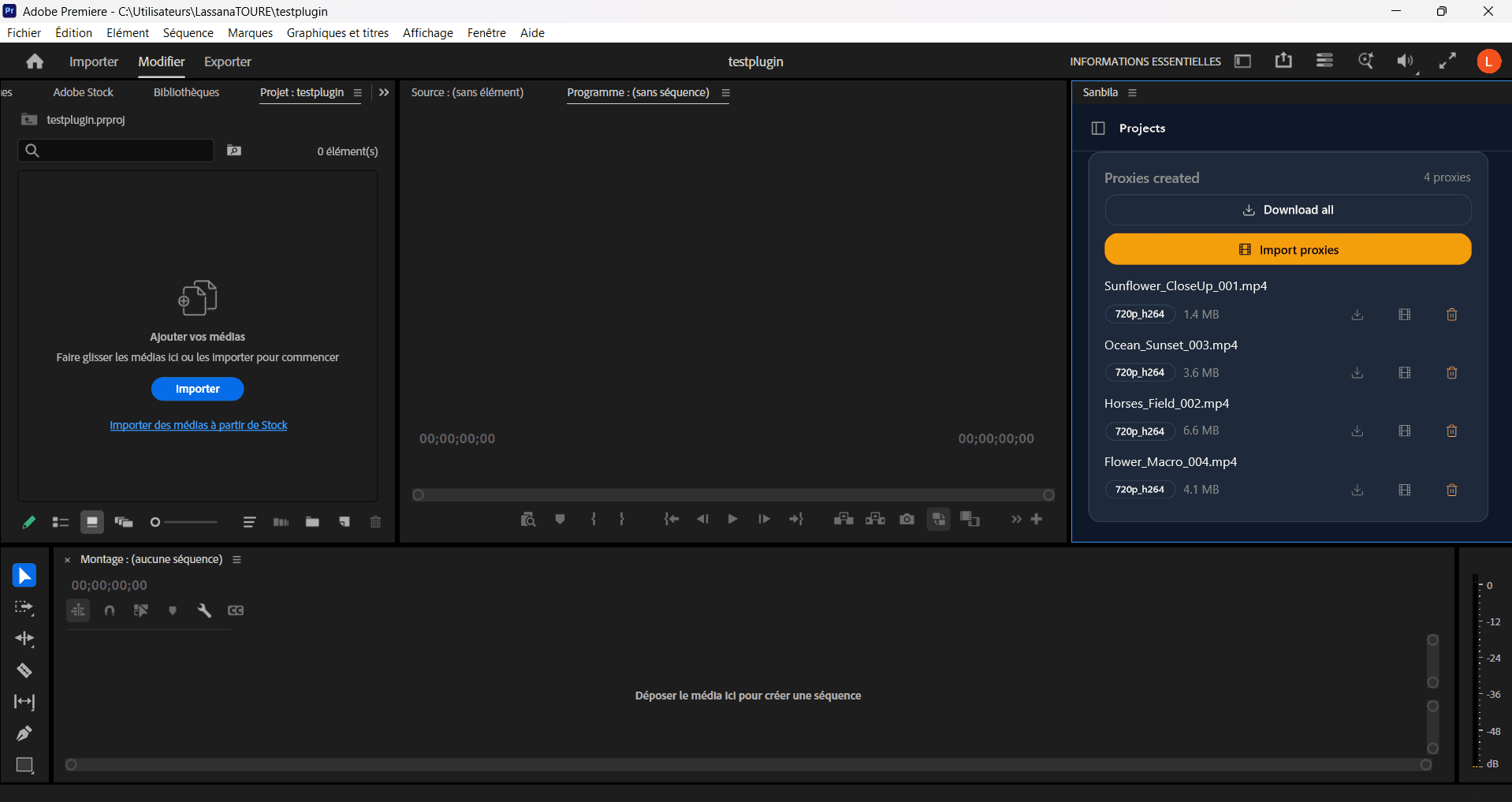
Task: Download the Sunflower_CloseUp_001.mp4 proxy
Action: pyautogui.click(x=1357, y=315)
